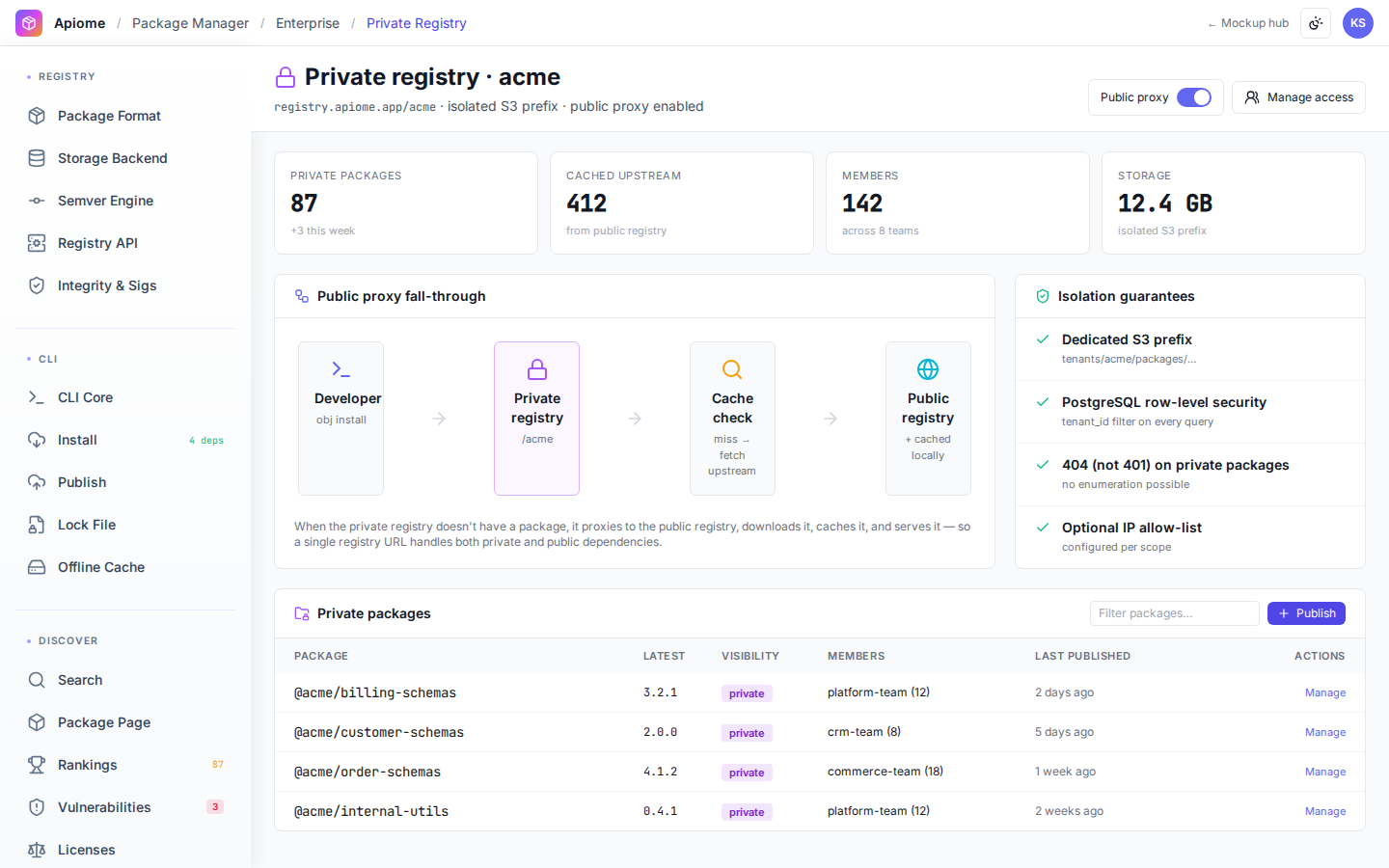
Task: Click the PostgreSQL row-level security item
Action: point(1190,412)
